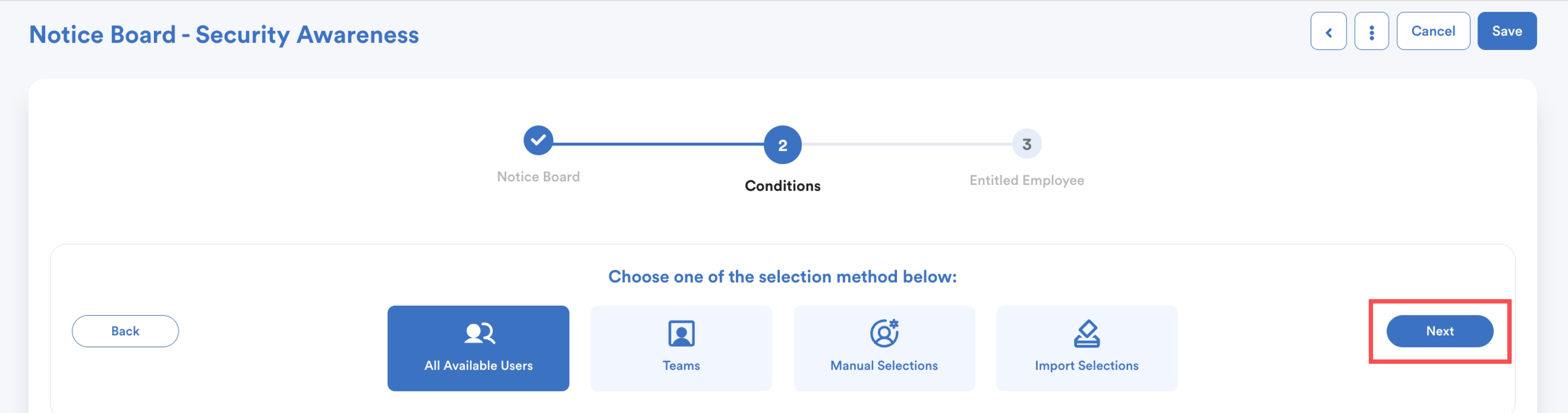Open the Notice Board step label
Screen dimensions: 1568x413
pos(538,177)
